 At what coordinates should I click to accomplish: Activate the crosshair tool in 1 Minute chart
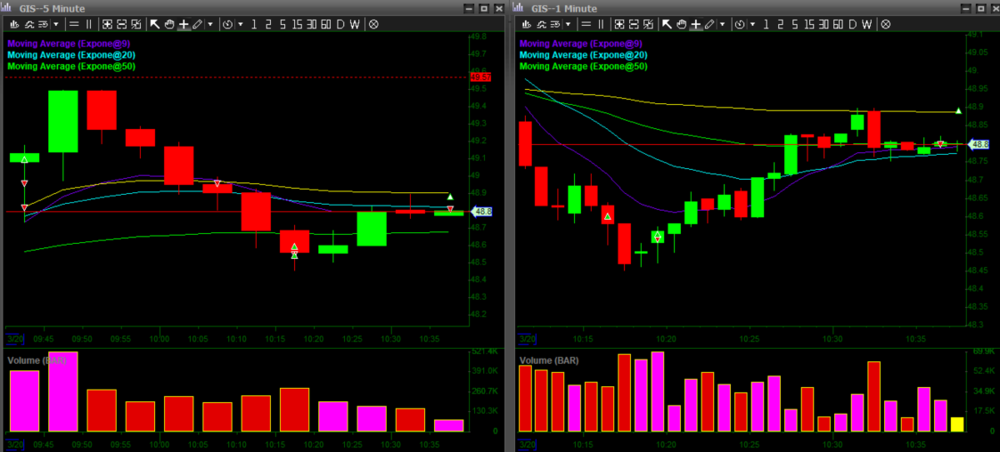tap(696, 23)
